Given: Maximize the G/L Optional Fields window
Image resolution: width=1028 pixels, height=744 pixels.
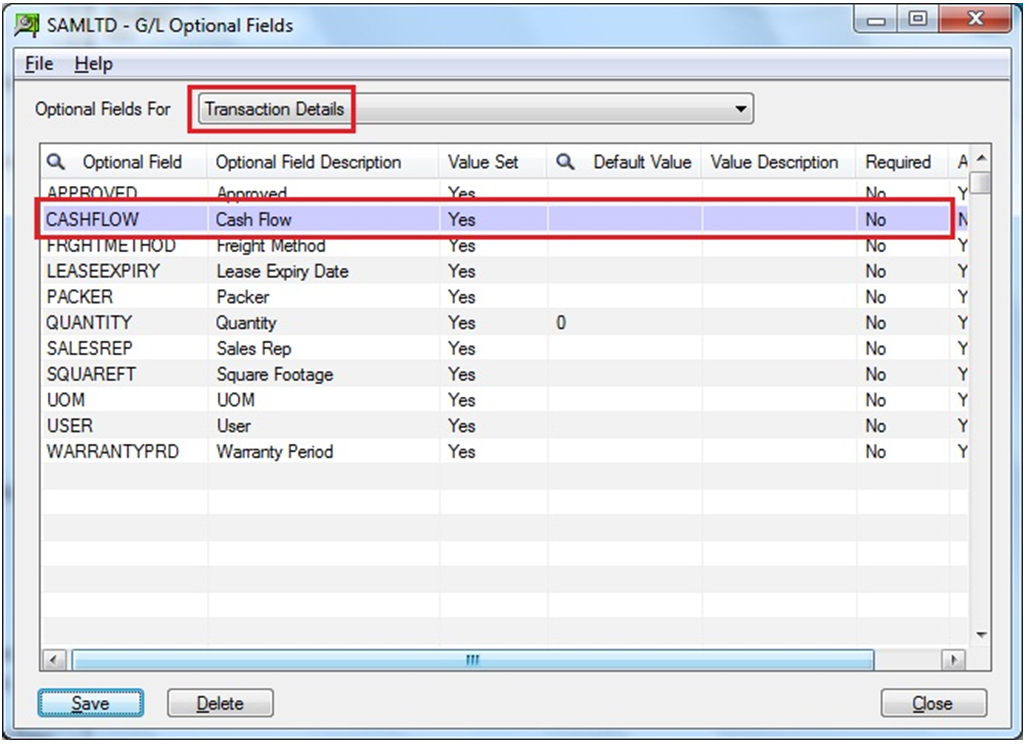Looking at the screenshot, I should coord(918,20).
